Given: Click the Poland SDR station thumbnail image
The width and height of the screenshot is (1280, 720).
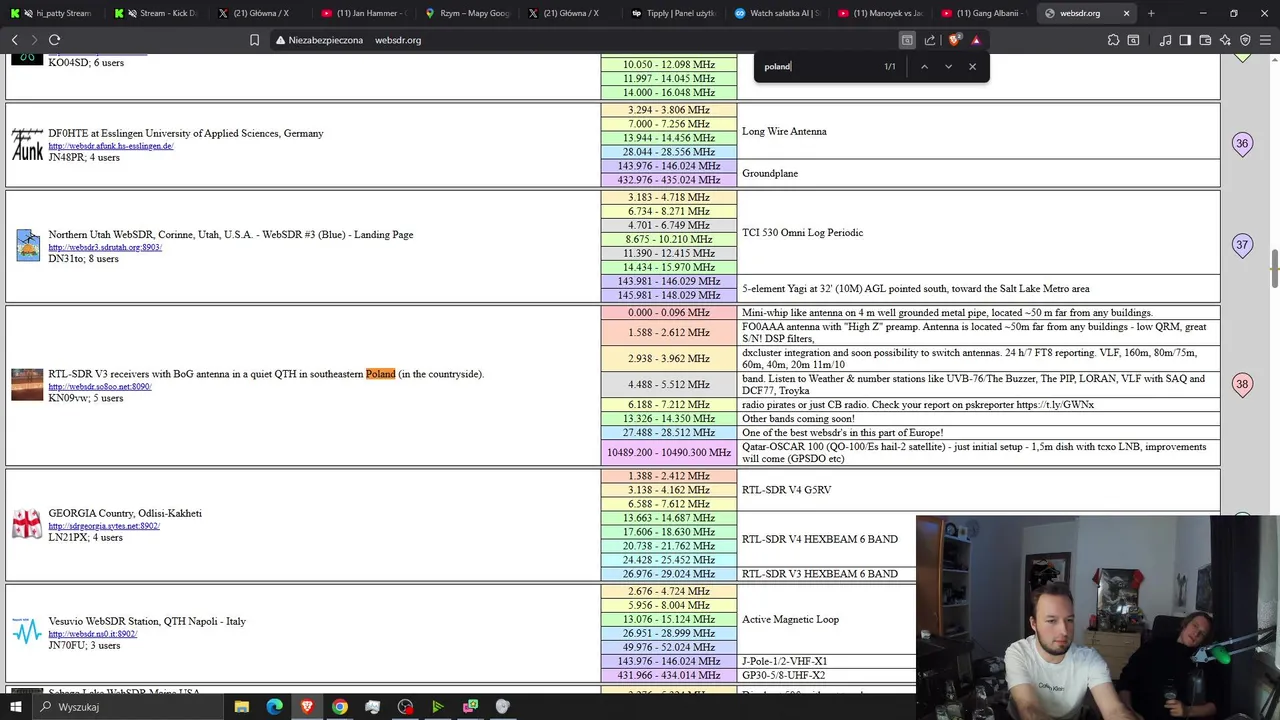Looking at the screenshot, I should tap(27, 385).
